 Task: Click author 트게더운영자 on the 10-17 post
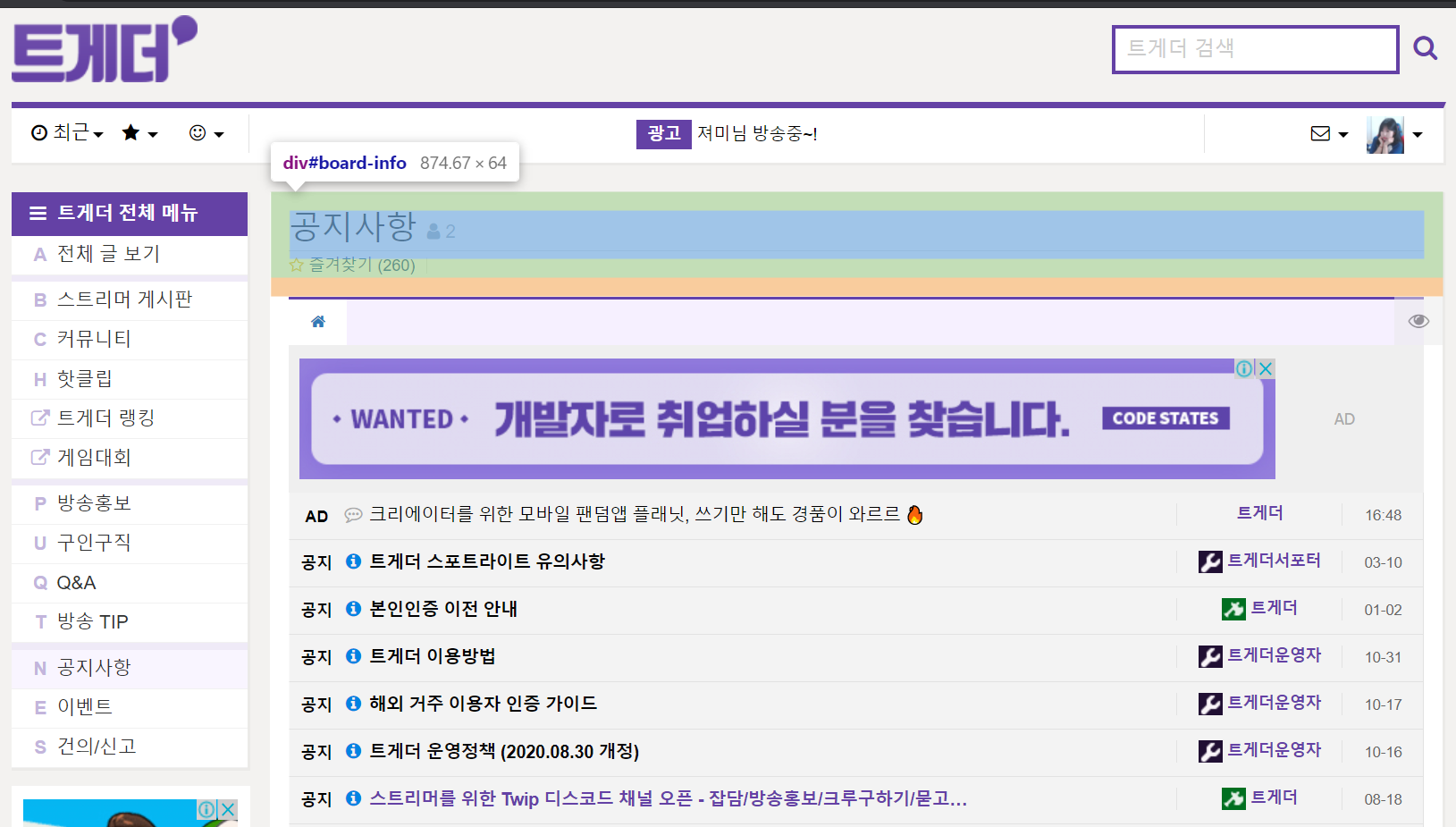coord(1274,703)
